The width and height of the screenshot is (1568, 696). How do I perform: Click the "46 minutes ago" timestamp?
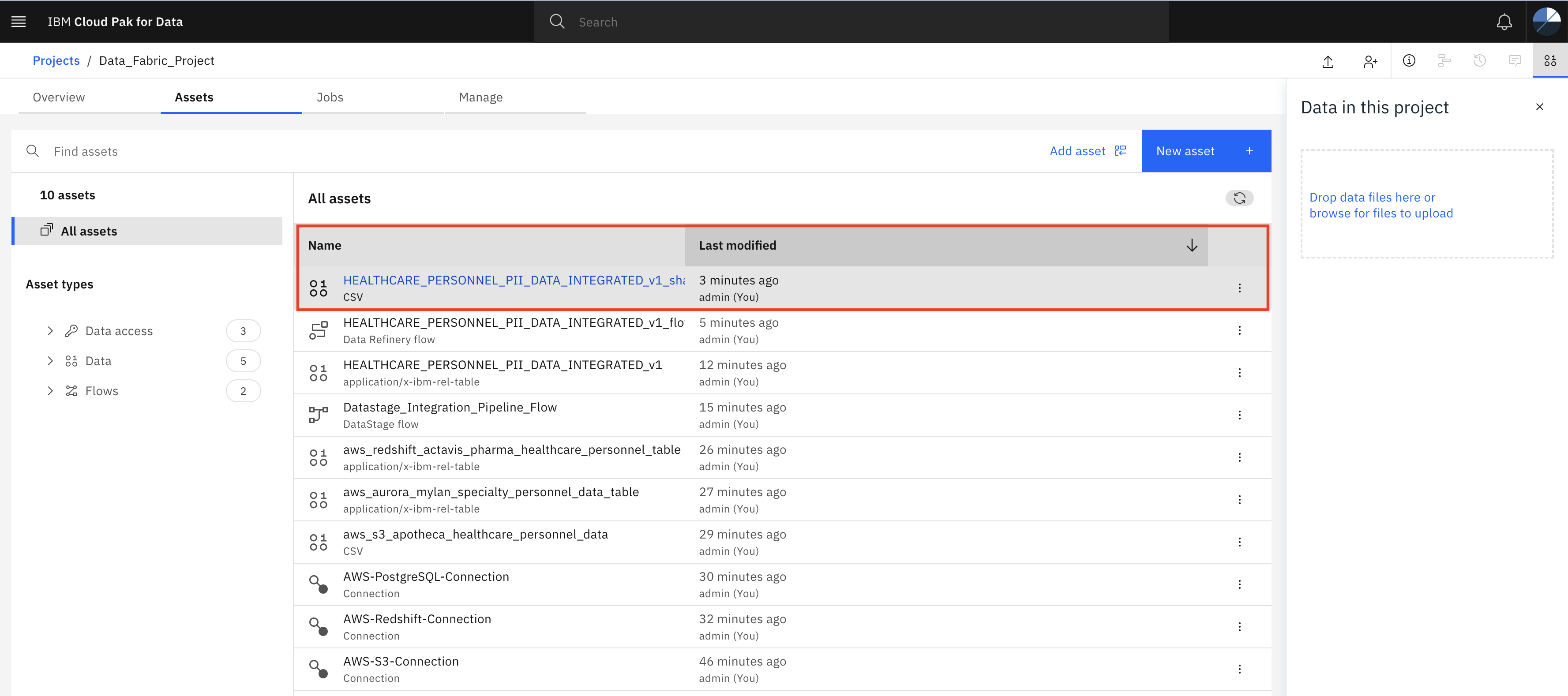point(742,661)
